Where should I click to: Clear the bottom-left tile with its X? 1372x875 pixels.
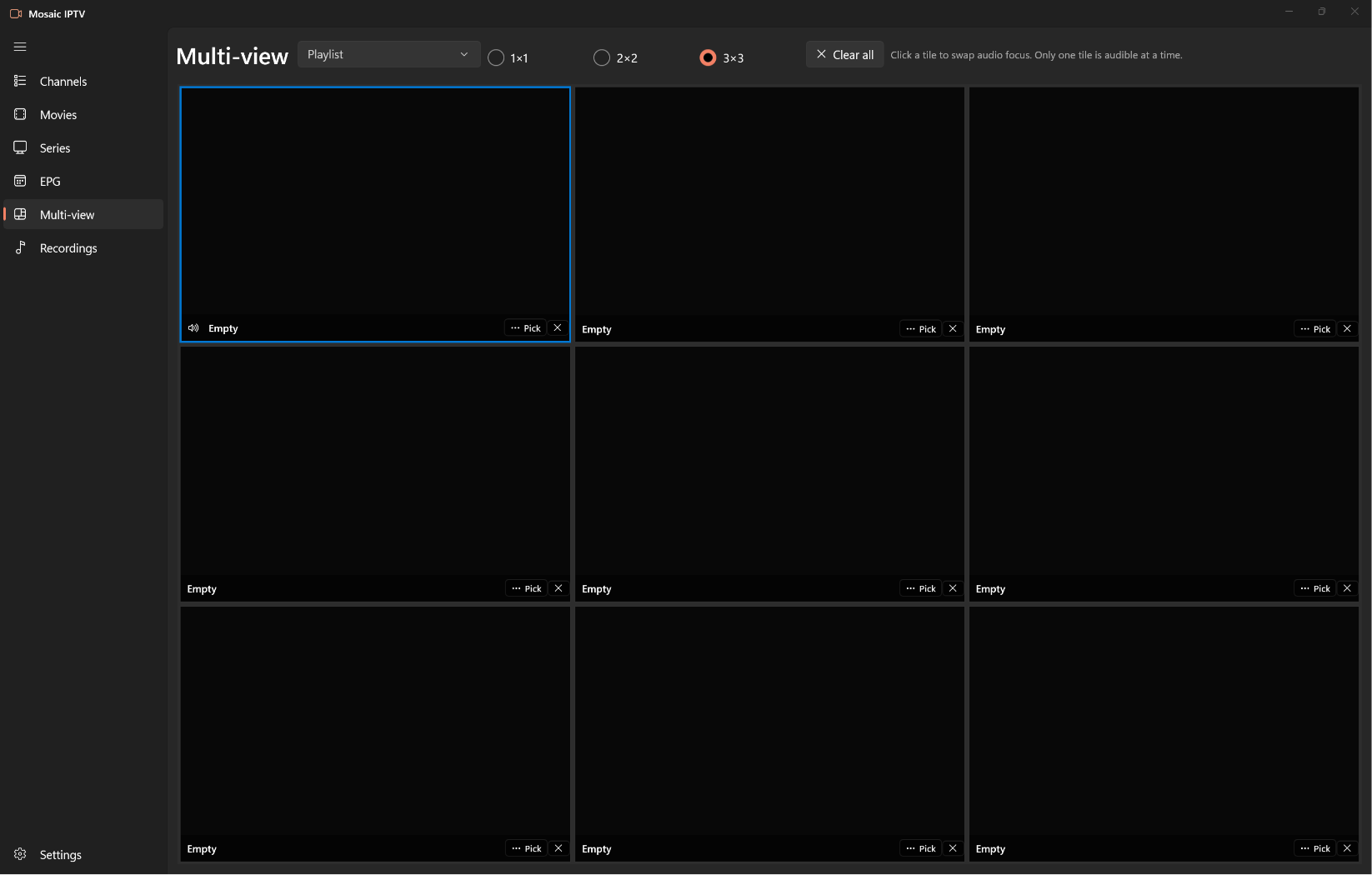[558, 848]
